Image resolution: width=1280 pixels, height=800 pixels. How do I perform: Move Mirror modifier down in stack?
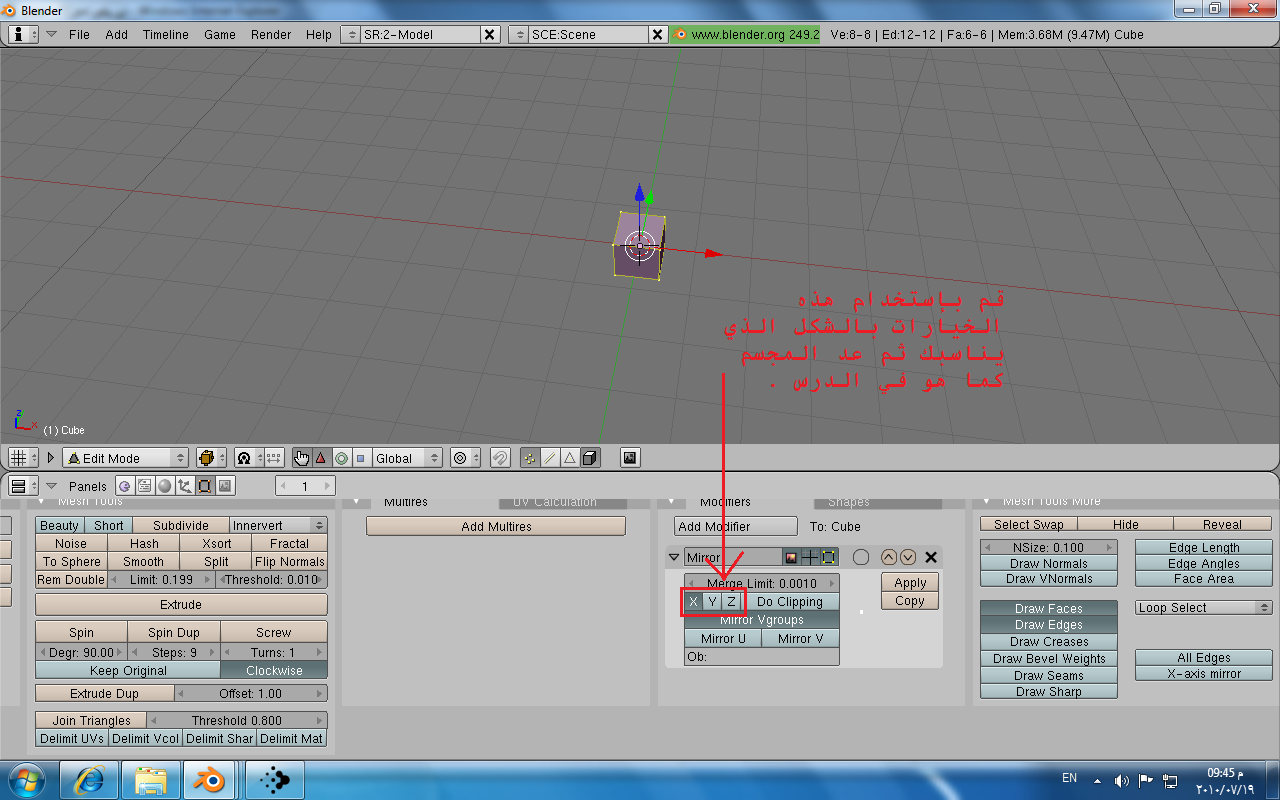(907, 557)
